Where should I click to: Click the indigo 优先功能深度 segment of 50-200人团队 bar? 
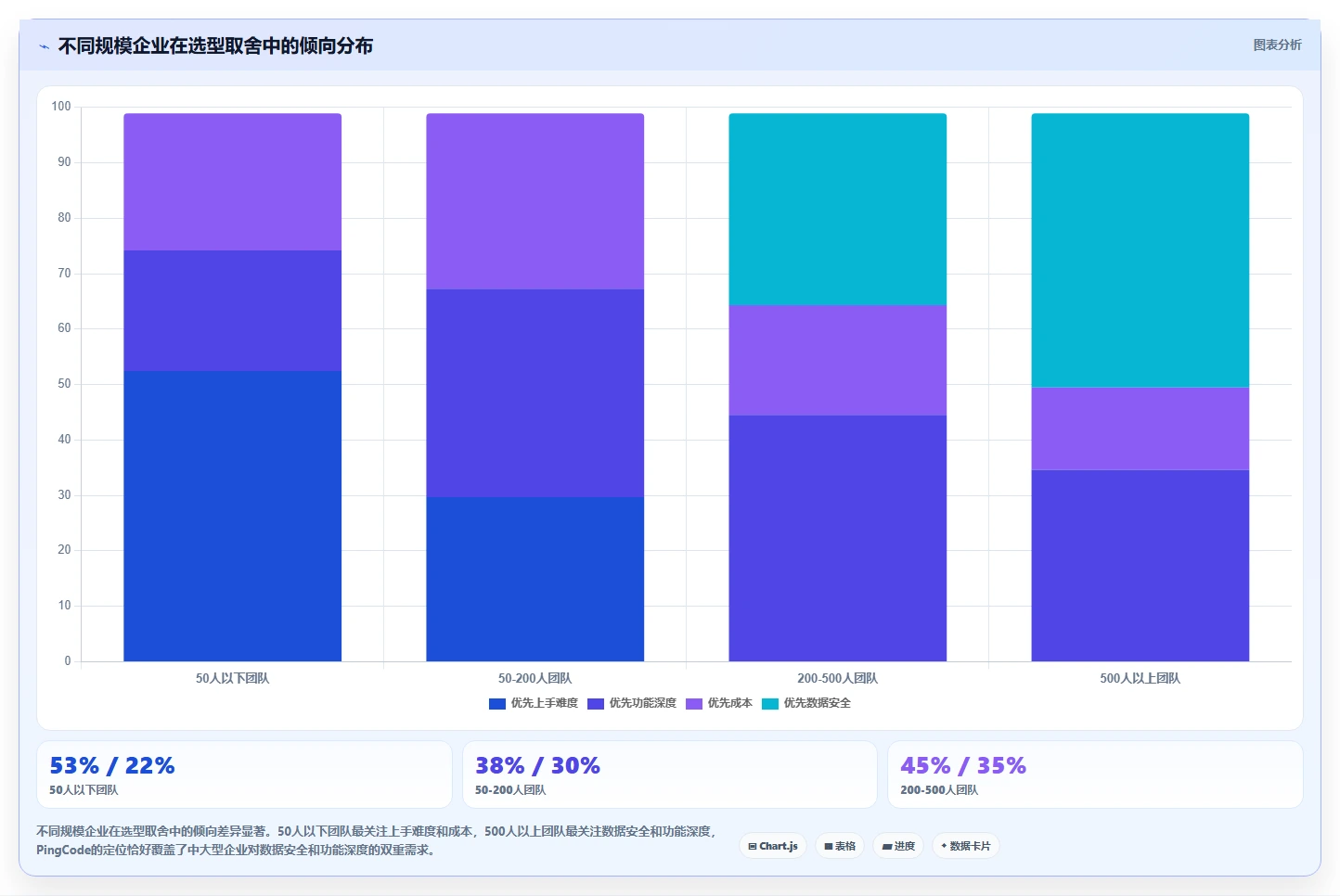click(x=535, y=393)
